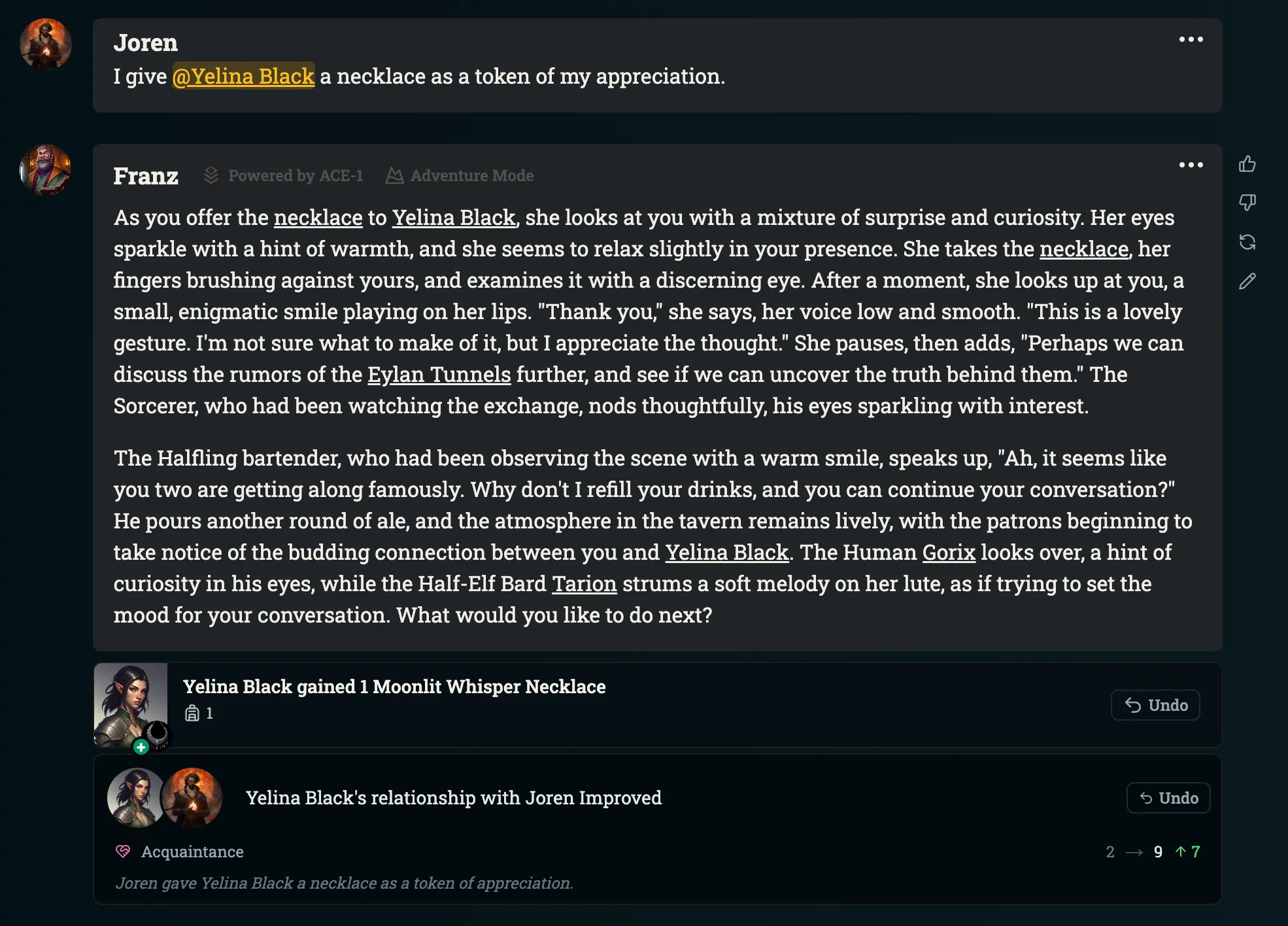Open the three-dot menu on Joren's message
Viewport: 1288px width, 926px height.
(1191, 39)
